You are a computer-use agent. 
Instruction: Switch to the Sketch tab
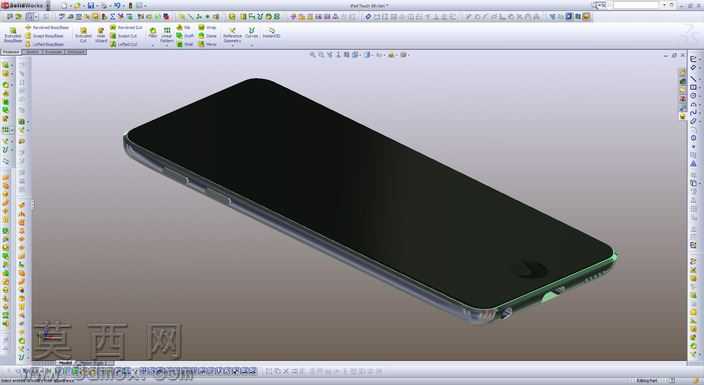[x=32, y=52]
